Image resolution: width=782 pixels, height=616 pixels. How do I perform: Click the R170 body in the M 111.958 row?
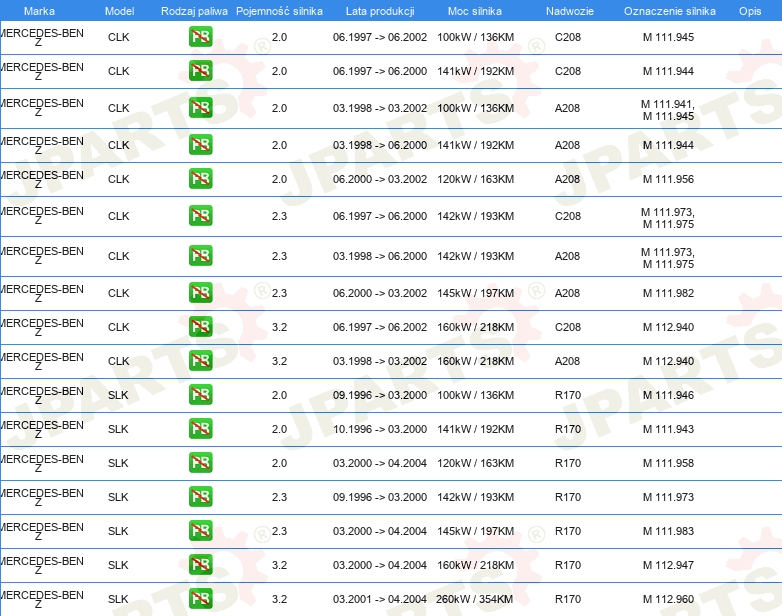tap(568, 463)
